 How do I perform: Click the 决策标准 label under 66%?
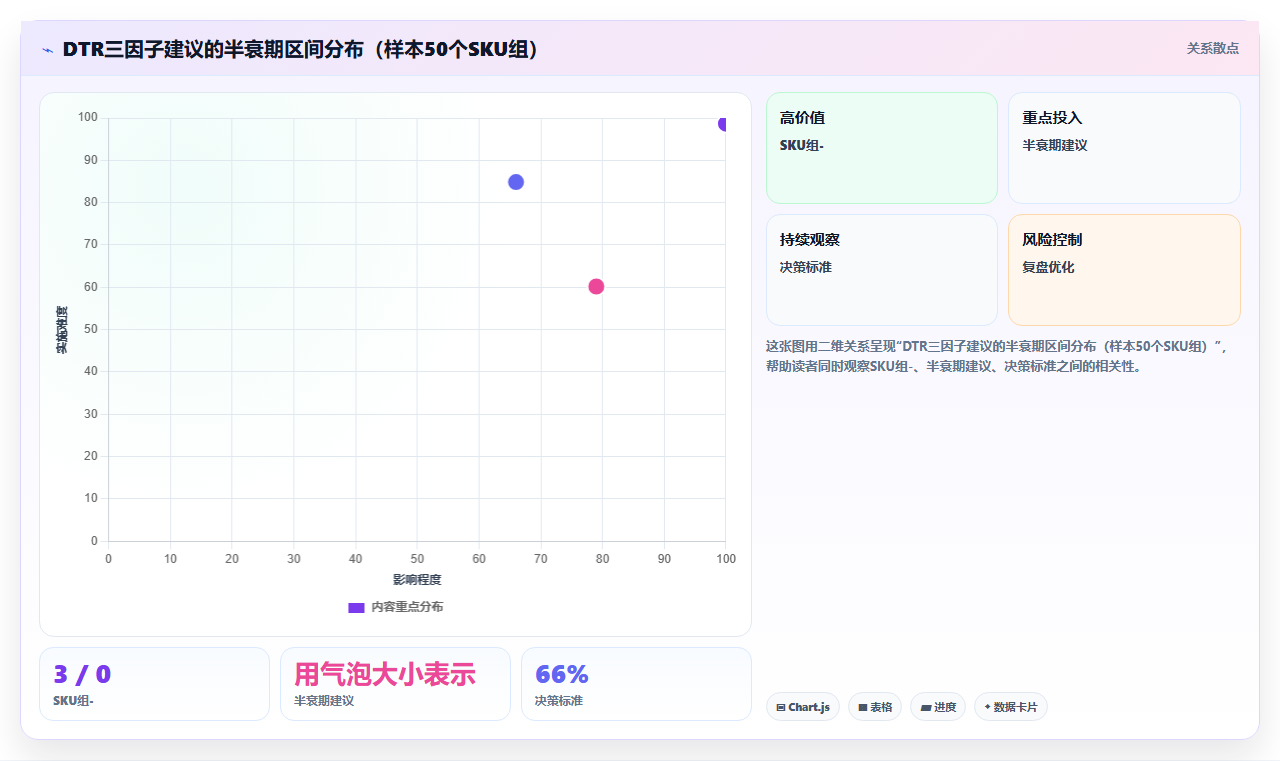[x=559, y=701]
